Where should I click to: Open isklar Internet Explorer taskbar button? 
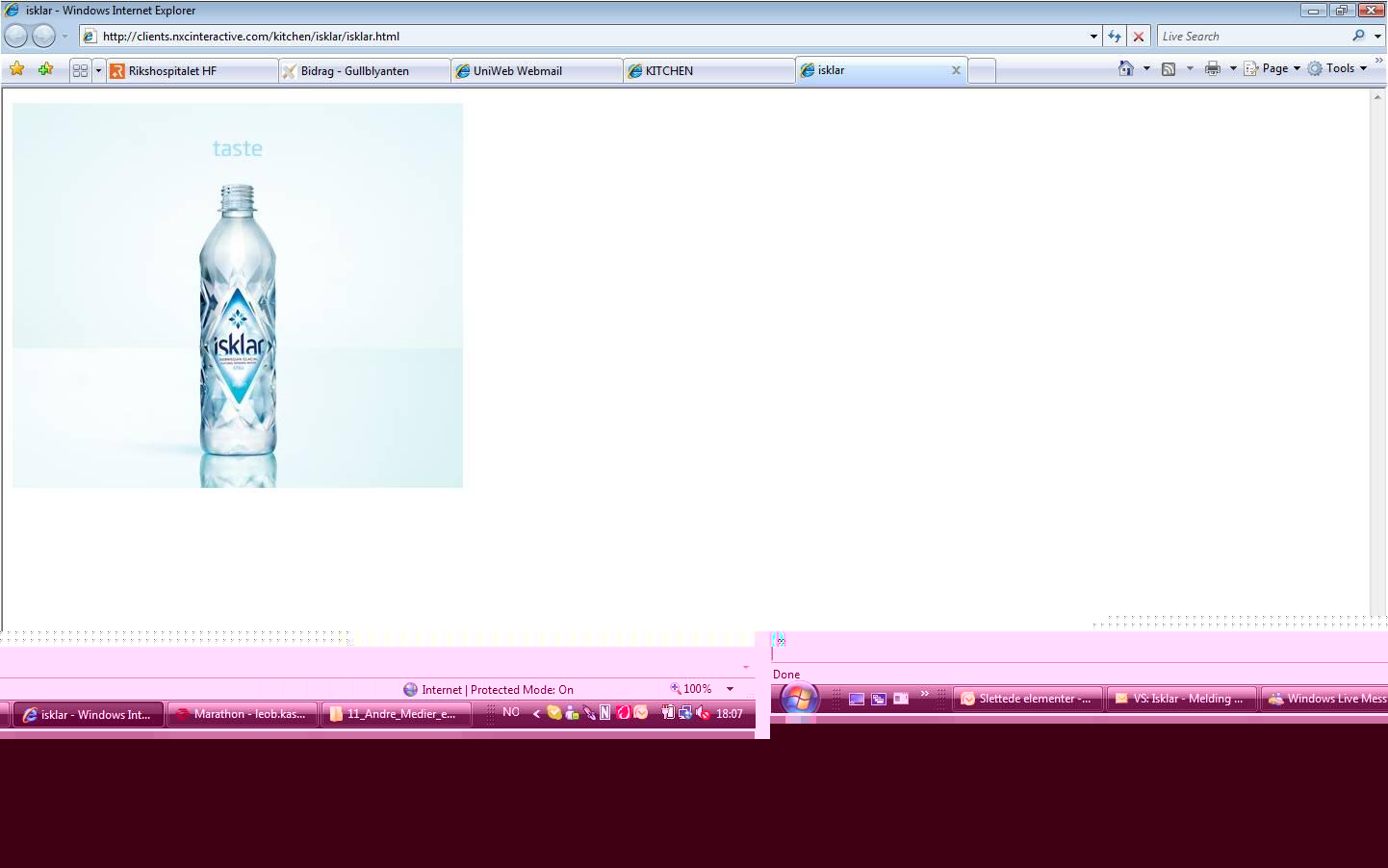click(x=89, y=714)
